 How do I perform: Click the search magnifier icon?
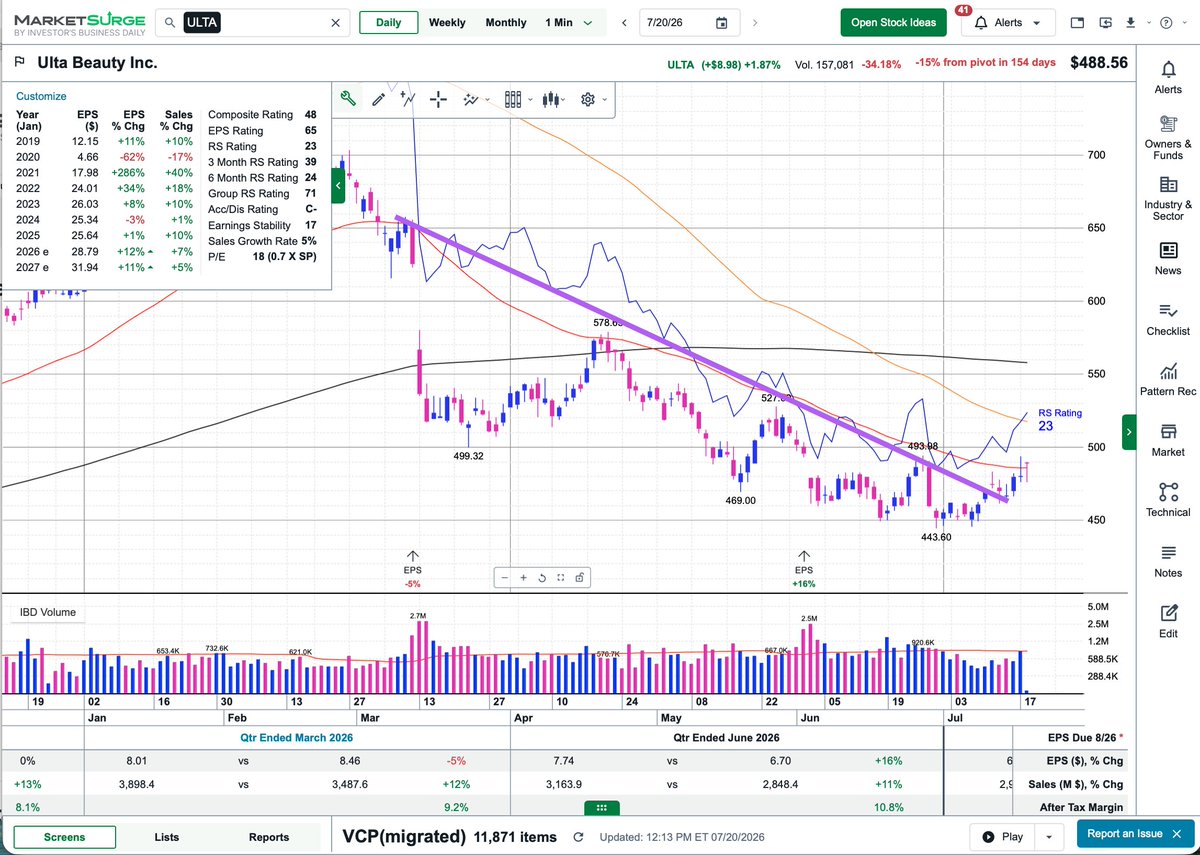(x=170, y=23)
